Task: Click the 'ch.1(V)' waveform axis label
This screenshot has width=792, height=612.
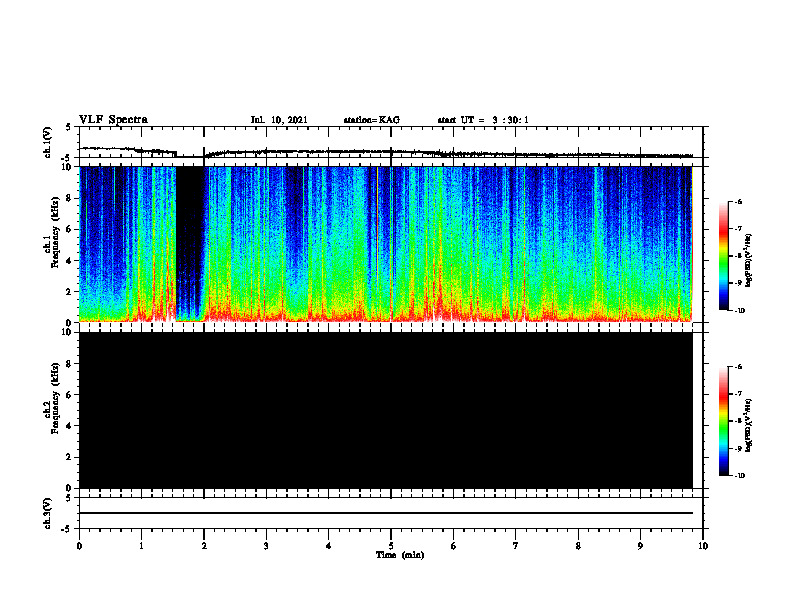Action: (48, 142)
